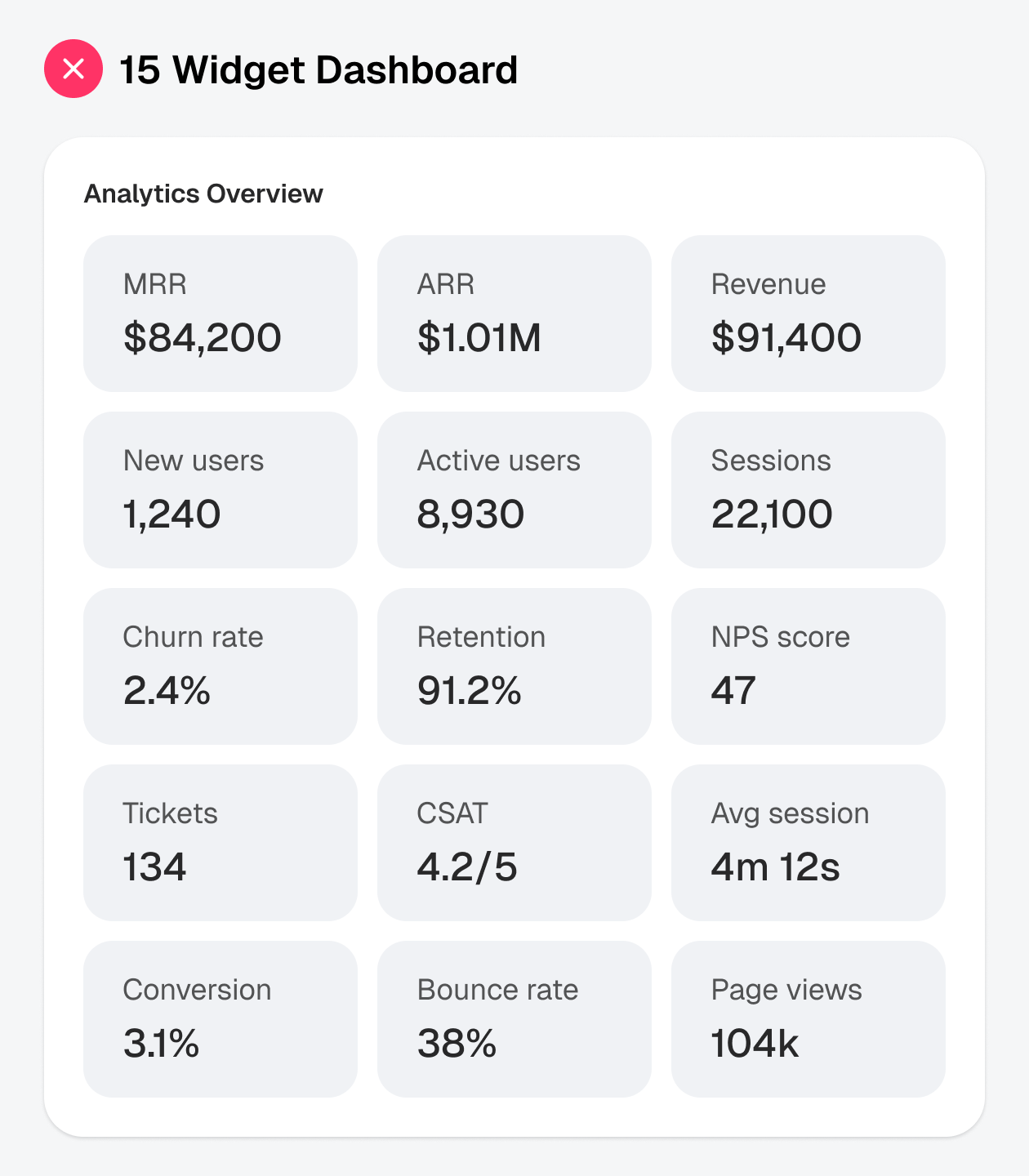Open the Active users 8,930 widget
The height and width of the screenshot is (1176, 1029).
point(514,490)
